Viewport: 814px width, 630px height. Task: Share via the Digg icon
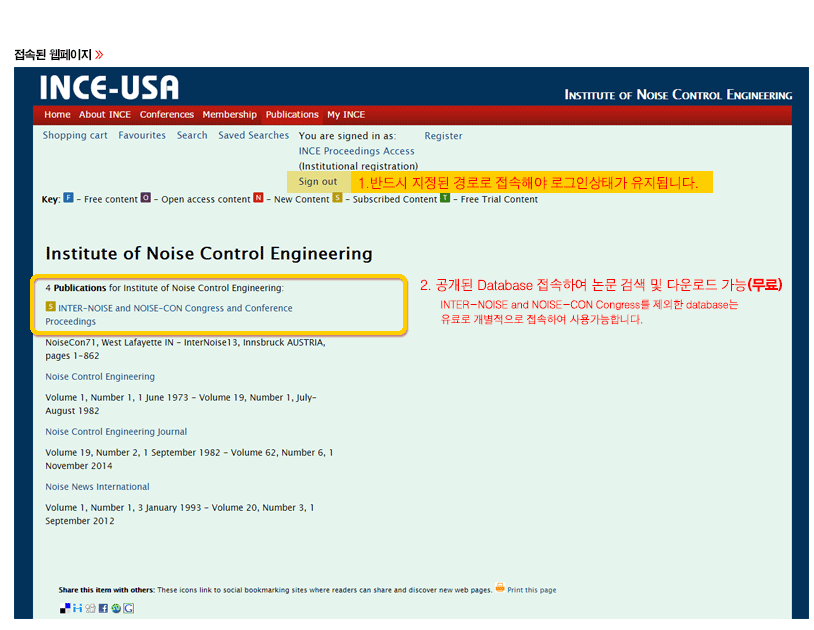coord(90,608)
